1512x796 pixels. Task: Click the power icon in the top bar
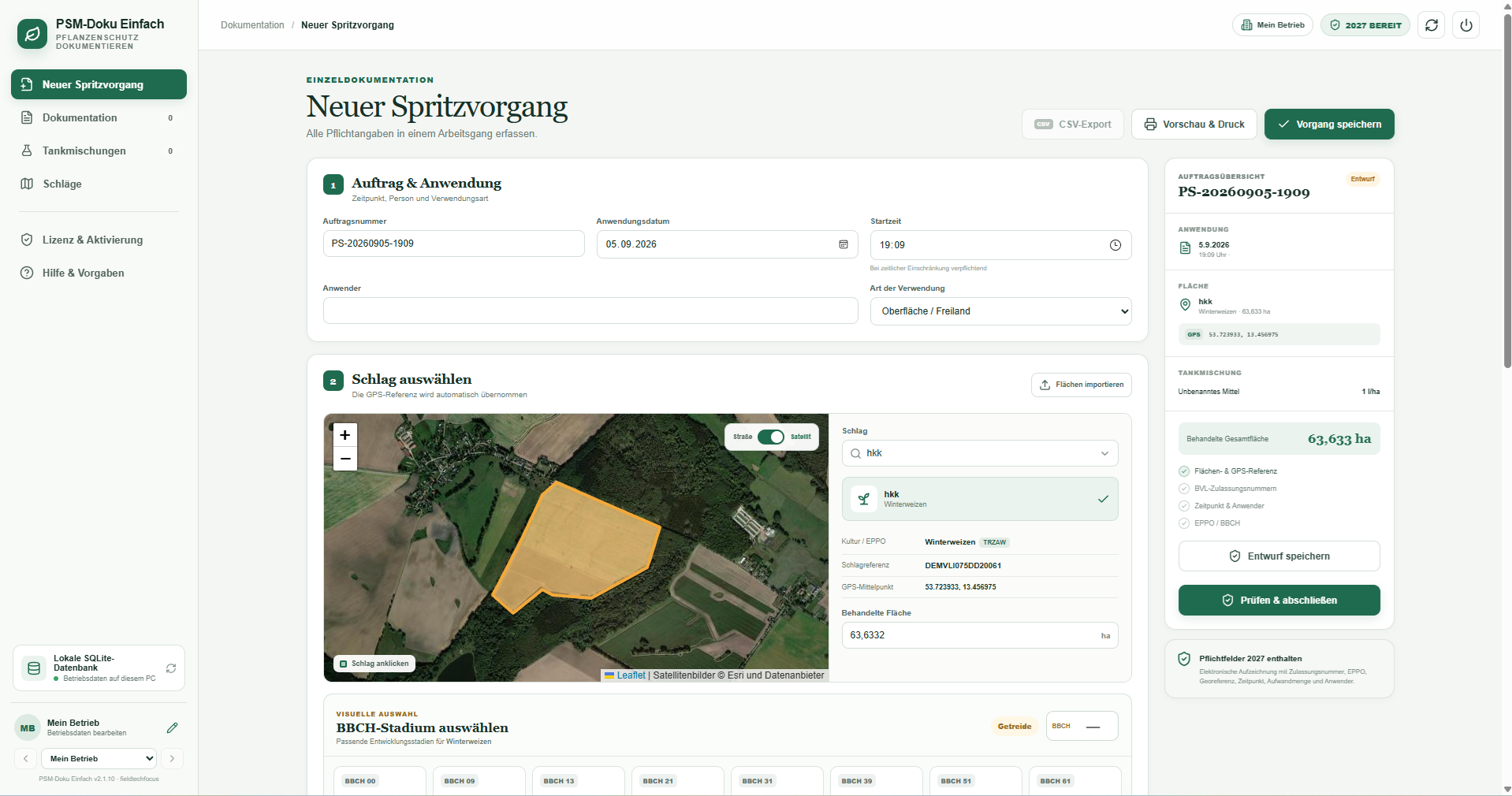1466,25
